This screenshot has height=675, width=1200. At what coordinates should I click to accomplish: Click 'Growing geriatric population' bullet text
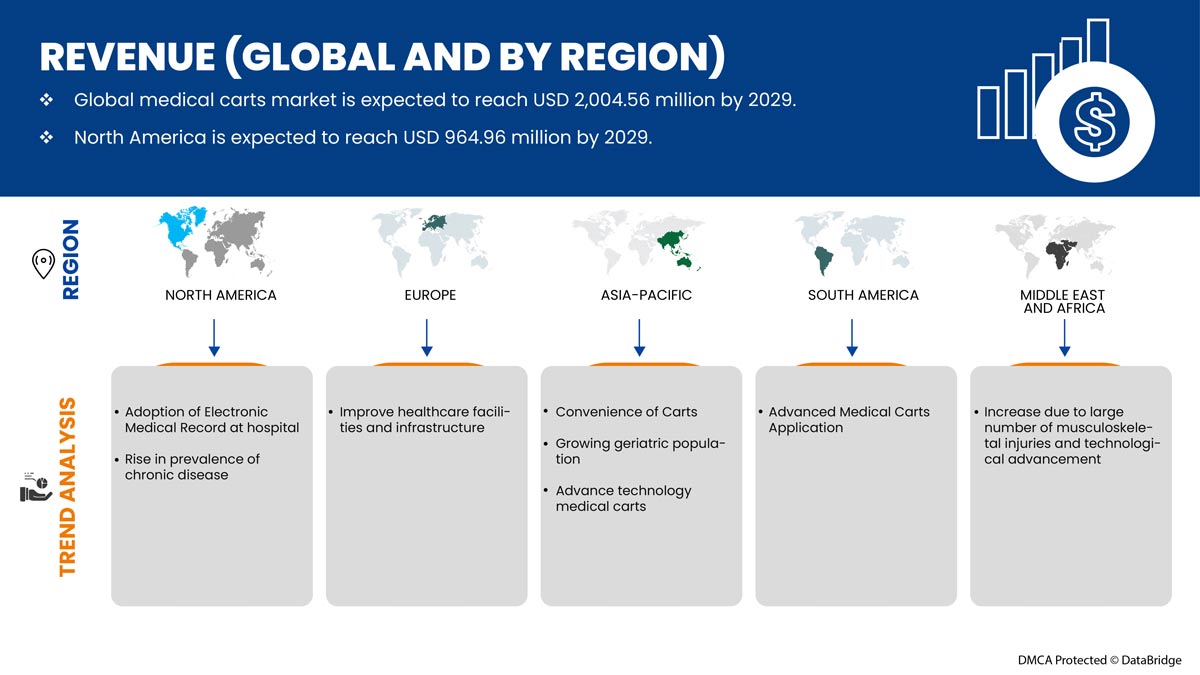[640, 451]
